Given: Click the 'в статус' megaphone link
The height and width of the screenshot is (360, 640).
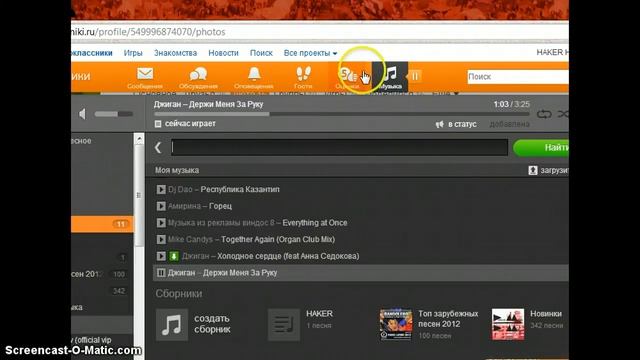Looking at the screenshot, I should [x=456, y=124].
